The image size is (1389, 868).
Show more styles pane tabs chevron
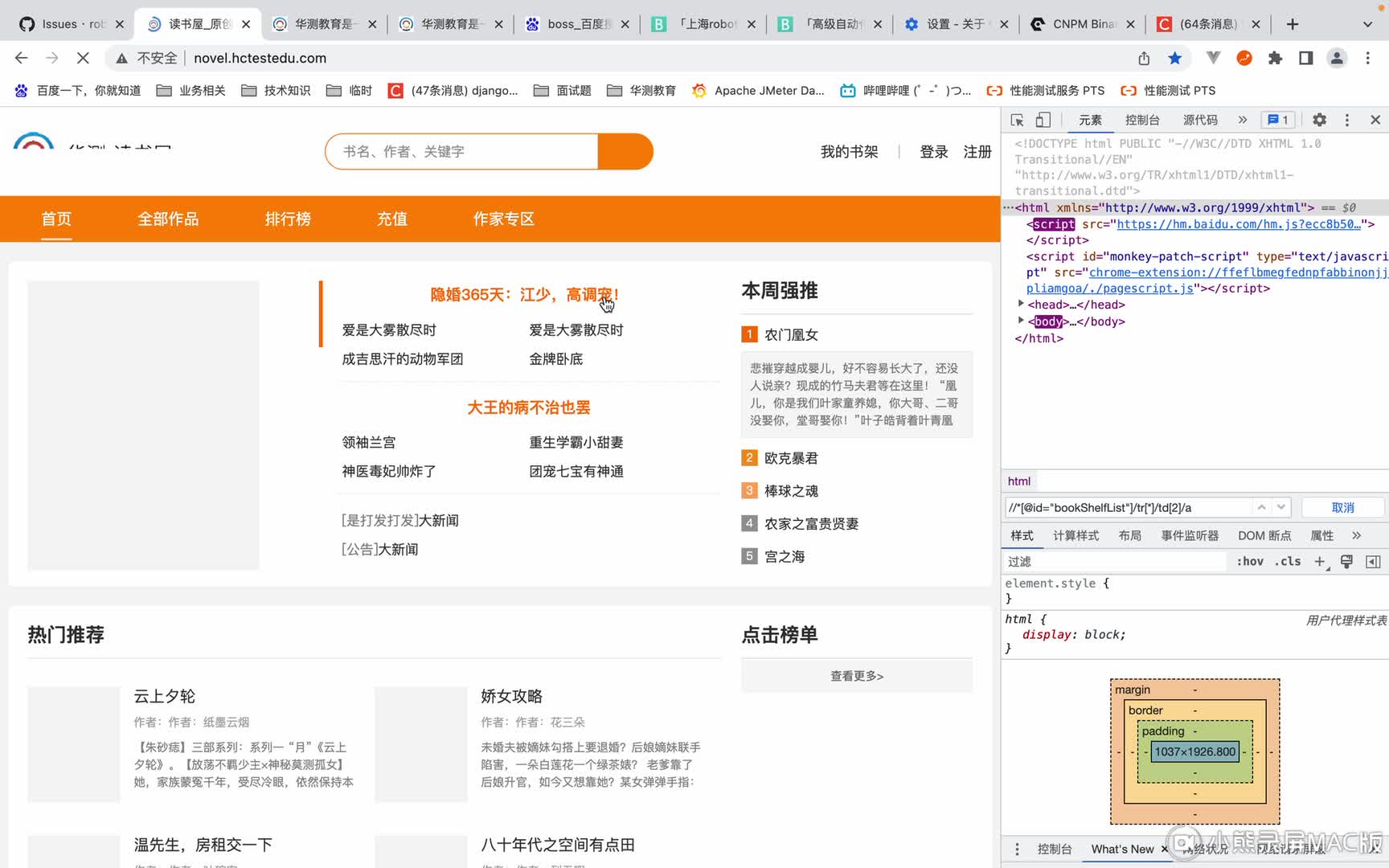coord(1357,535)
